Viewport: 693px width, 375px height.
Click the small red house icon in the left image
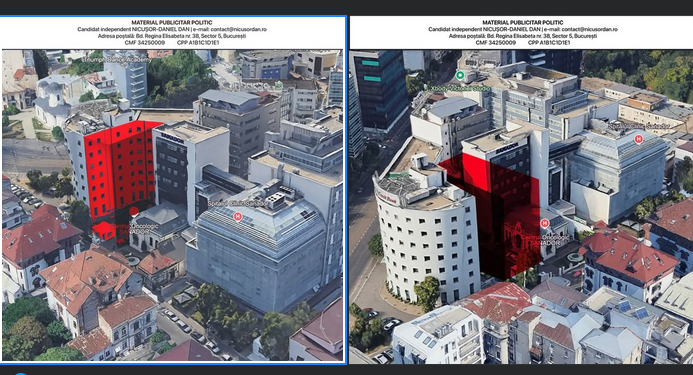pyautogui.click(x=104, y=230)
